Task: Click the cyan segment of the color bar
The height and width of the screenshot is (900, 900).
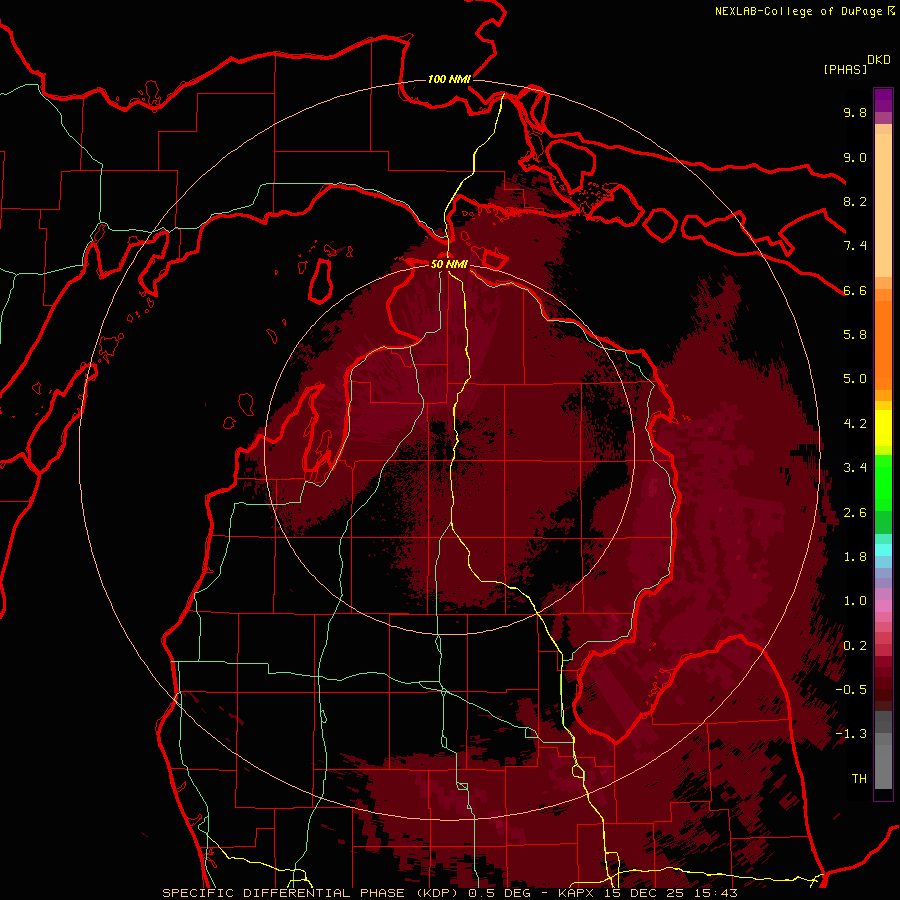Action: tap(883, 550)
